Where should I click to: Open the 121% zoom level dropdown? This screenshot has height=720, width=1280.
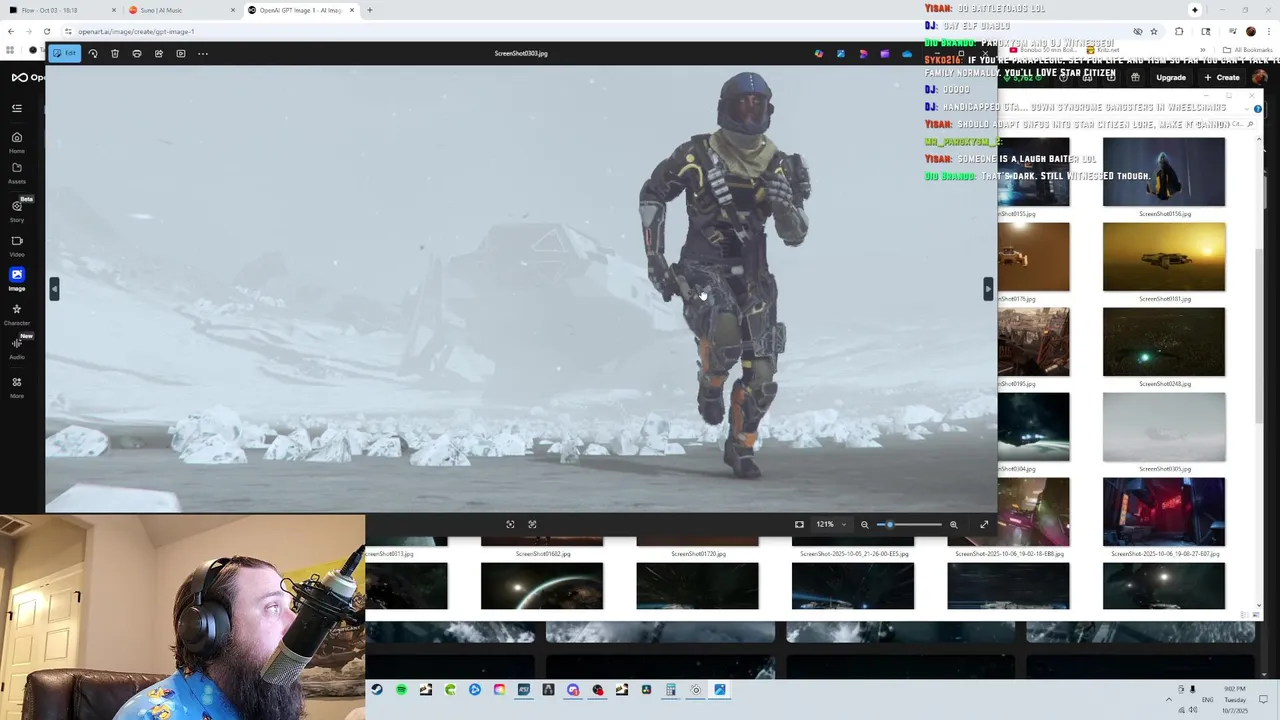point(830,524)
